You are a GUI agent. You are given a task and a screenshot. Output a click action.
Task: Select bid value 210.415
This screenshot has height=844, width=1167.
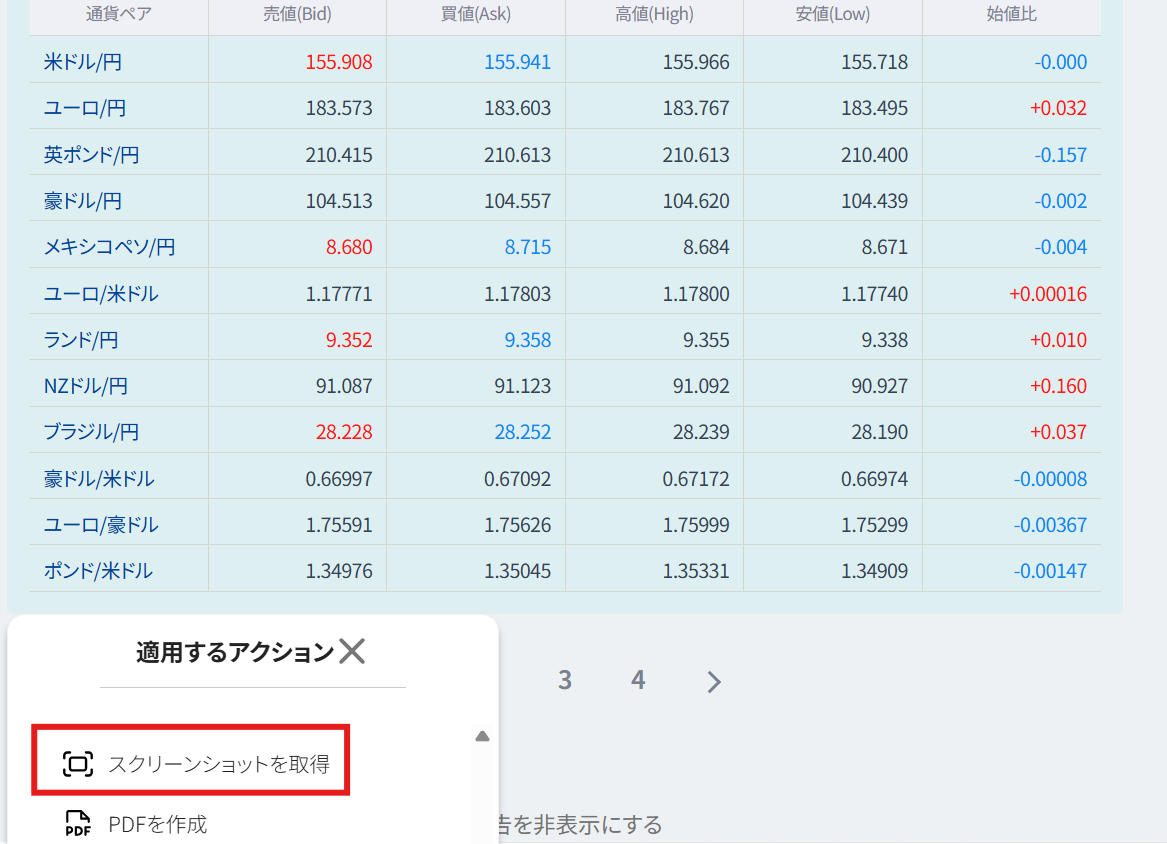tap(339, 155)
